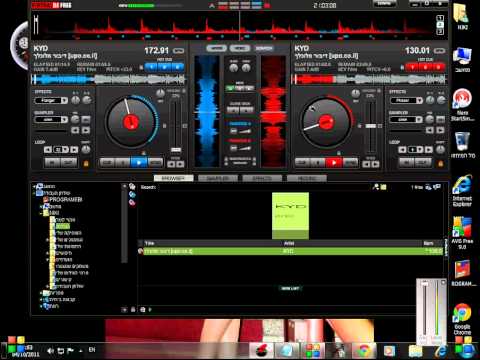Click the left deck blue turntable platter
Screen dimensions: 480x360
(131, 122)
